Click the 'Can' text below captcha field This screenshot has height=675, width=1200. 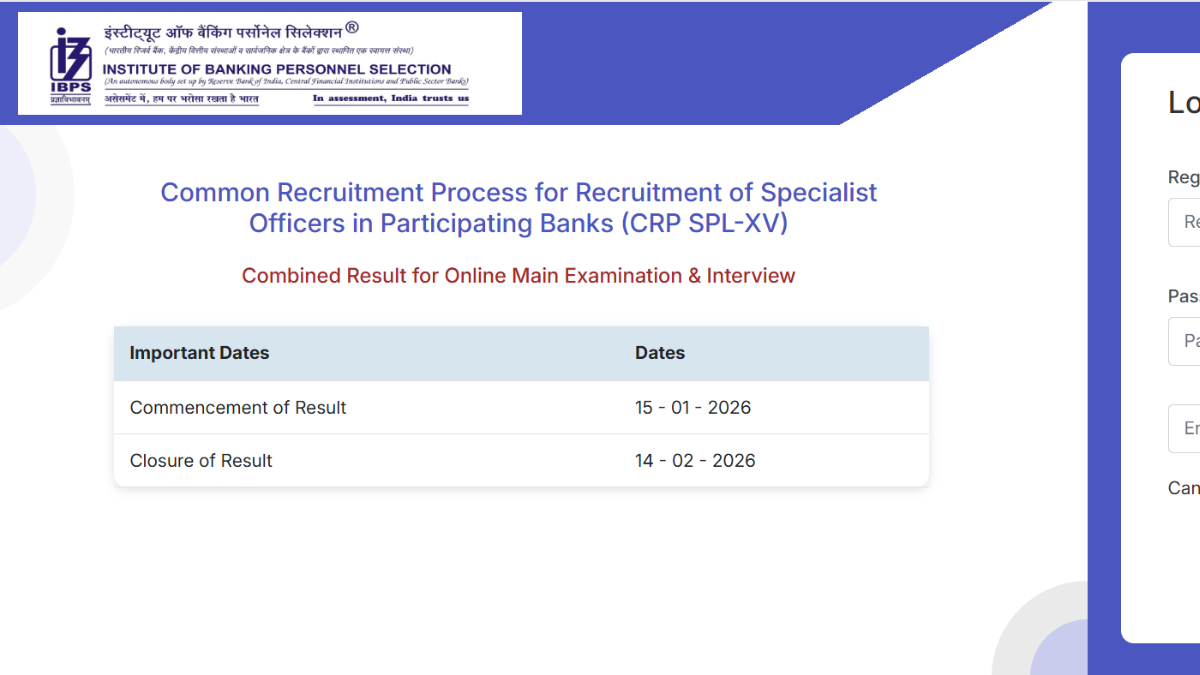[x=1184, y=488]
